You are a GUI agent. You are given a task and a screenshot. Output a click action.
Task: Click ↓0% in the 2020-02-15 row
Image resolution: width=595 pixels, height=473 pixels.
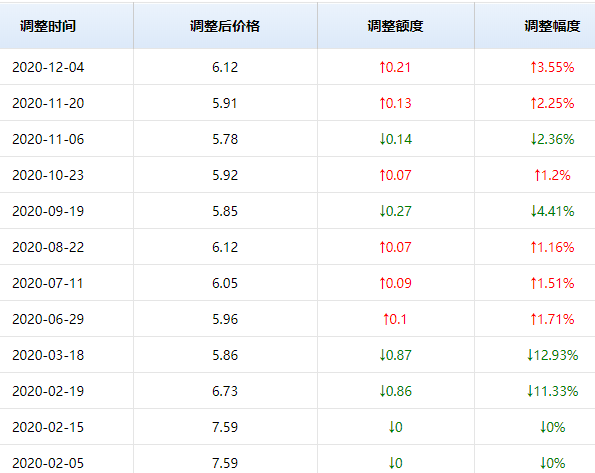click(x=552, y=427)
